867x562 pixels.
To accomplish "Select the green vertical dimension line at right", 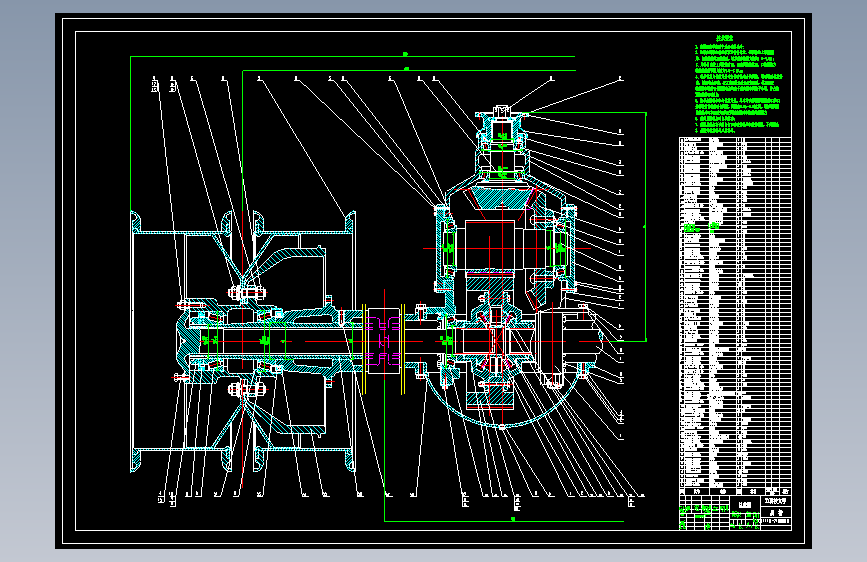I will tap(645, 227).
